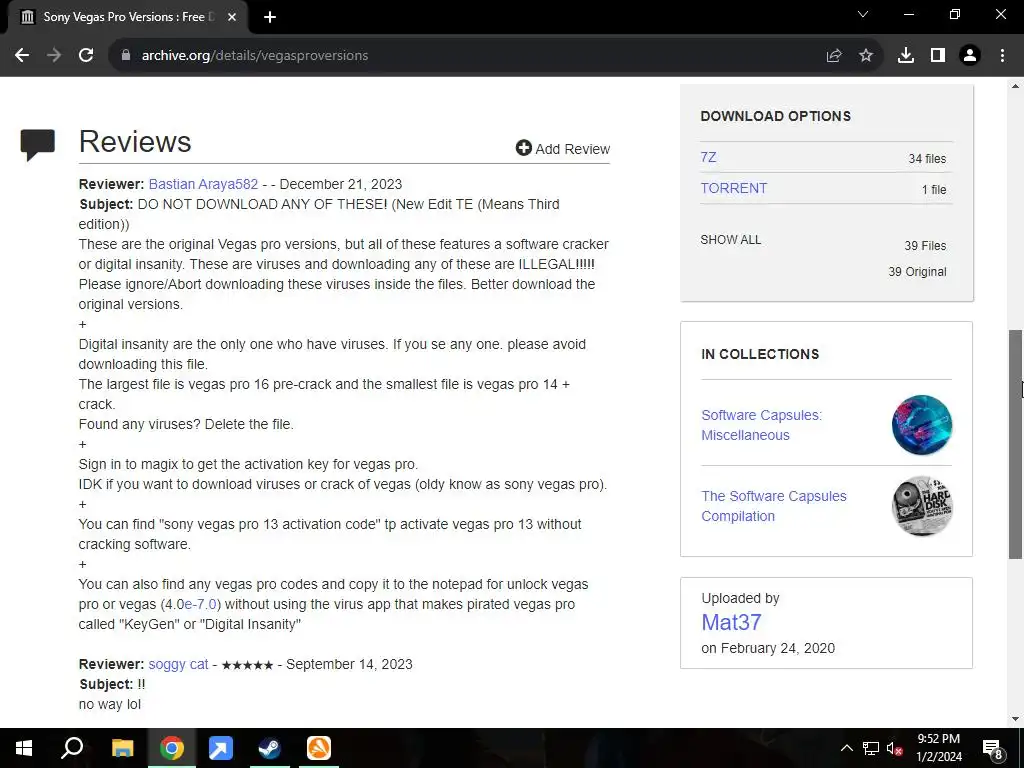1024x768 pixels.
Task: Open reviewer soggy cat profile
Action: pyautogui.click(x=178, y=664)
